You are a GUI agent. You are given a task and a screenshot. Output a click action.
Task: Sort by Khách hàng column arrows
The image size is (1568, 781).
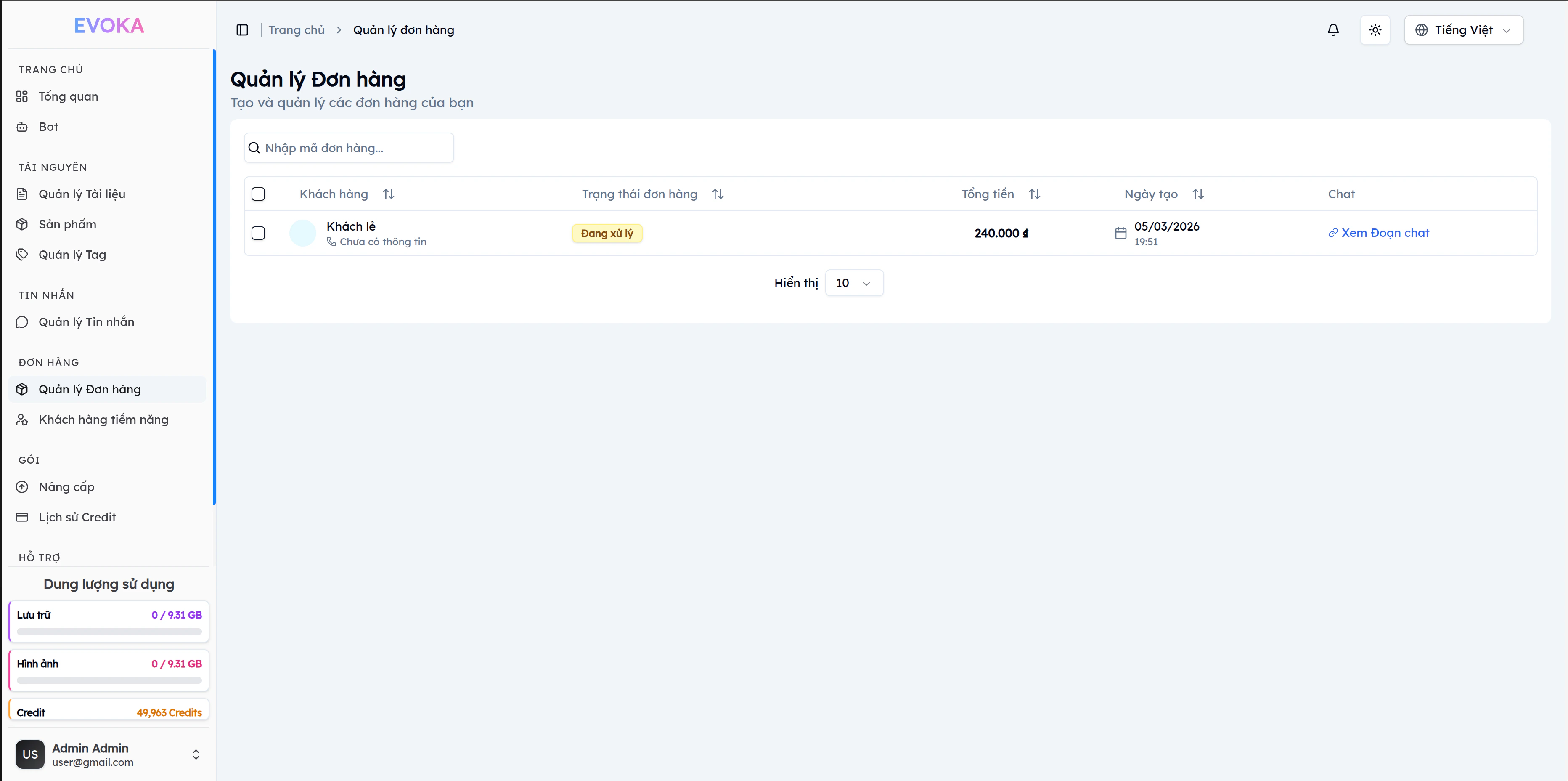pyautogui.click(x=388, y=194)
